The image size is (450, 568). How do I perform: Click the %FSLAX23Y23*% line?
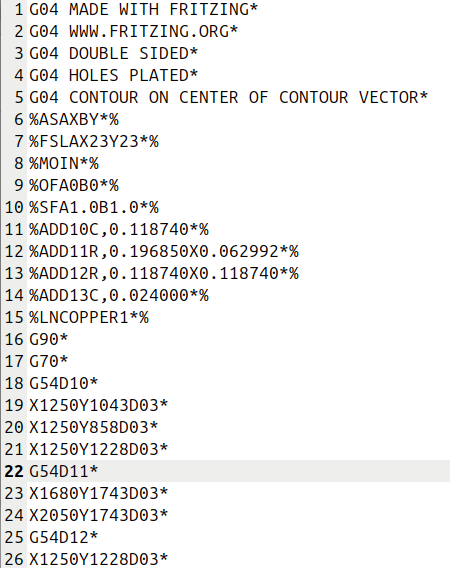point(93,141)
